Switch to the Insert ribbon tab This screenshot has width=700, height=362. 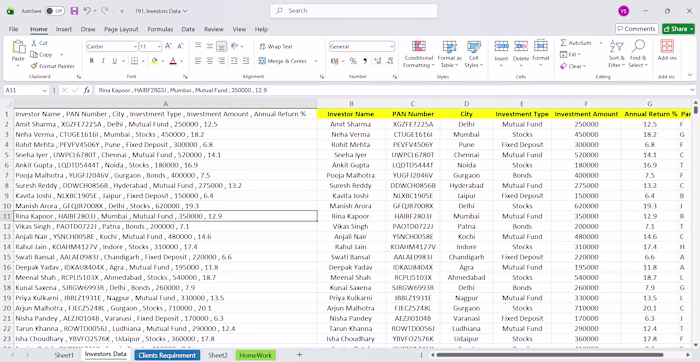pyautogui.click(x=64, y=29)
